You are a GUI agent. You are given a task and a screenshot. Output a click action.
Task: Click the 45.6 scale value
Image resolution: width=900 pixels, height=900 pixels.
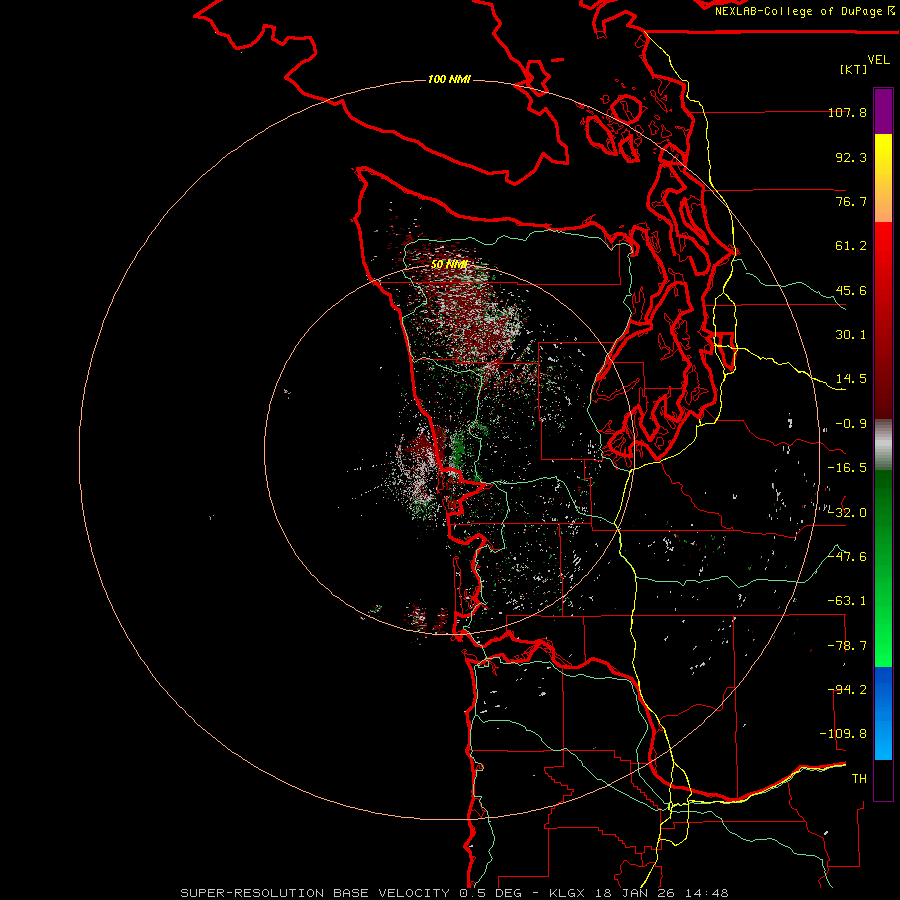[x=851, y=290]
